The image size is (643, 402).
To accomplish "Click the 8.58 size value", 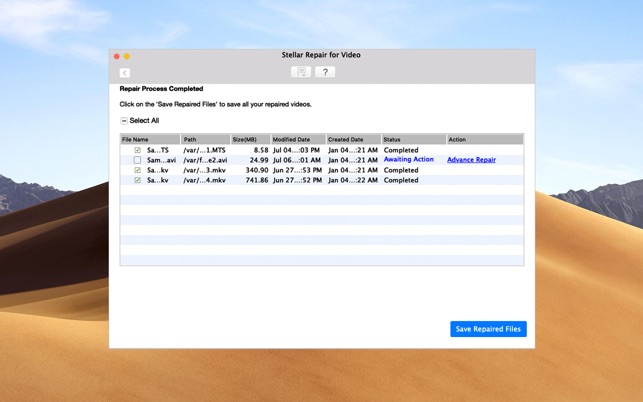I will pyautogui.click(x=261, y=150).
